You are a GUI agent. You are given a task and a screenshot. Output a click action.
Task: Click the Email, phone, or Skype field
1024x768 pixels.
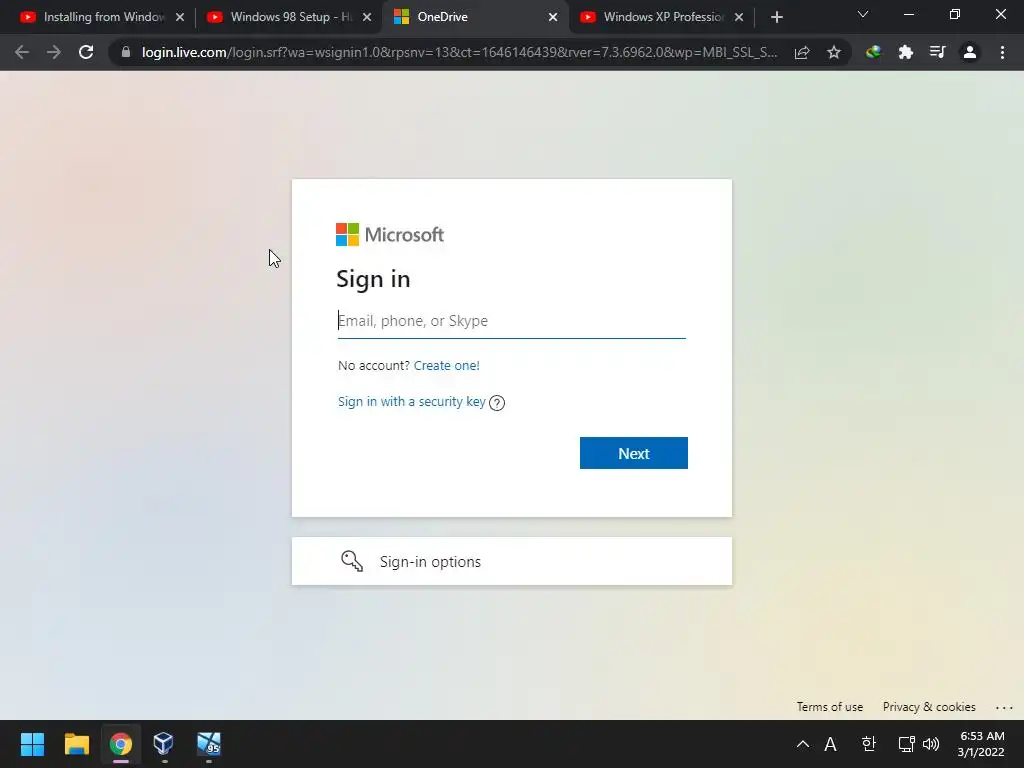click(x=511, y=321)
